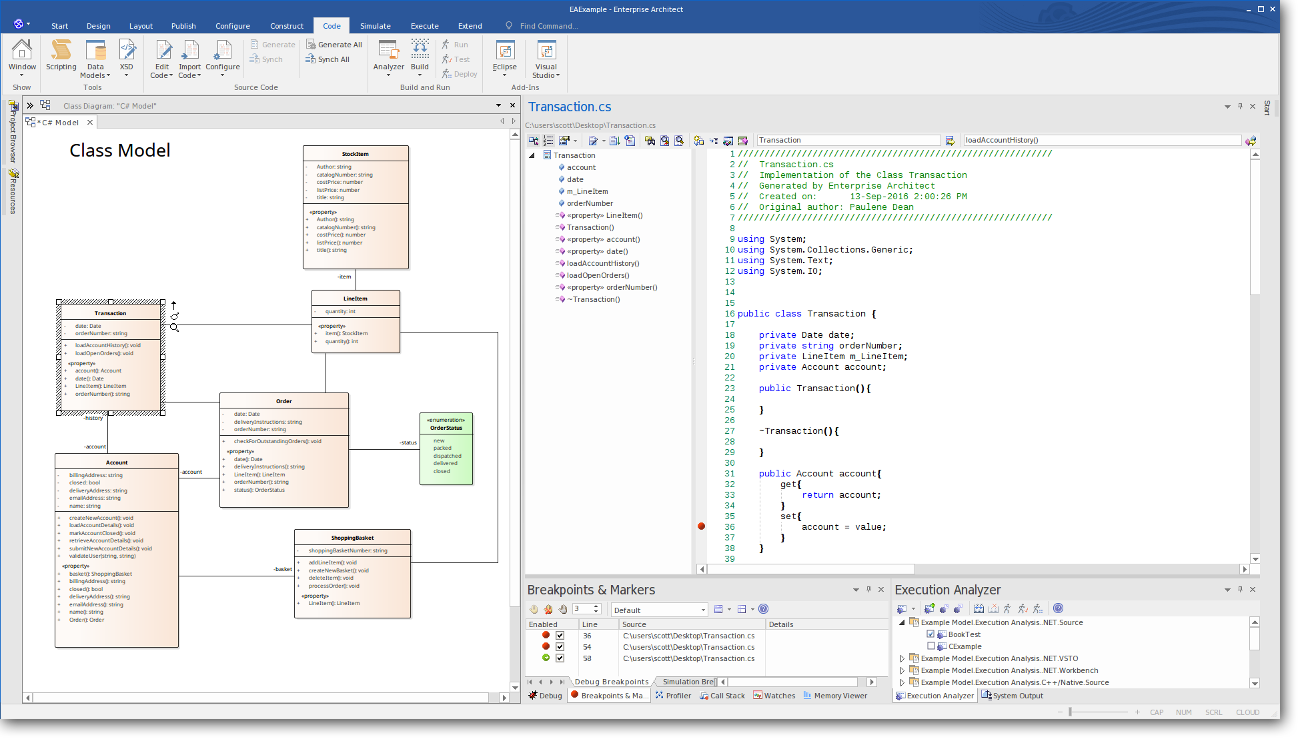Select the Construct ribbon tab
The width and height of the screenshot is (1310, 750).
click(x=287, y=26)
